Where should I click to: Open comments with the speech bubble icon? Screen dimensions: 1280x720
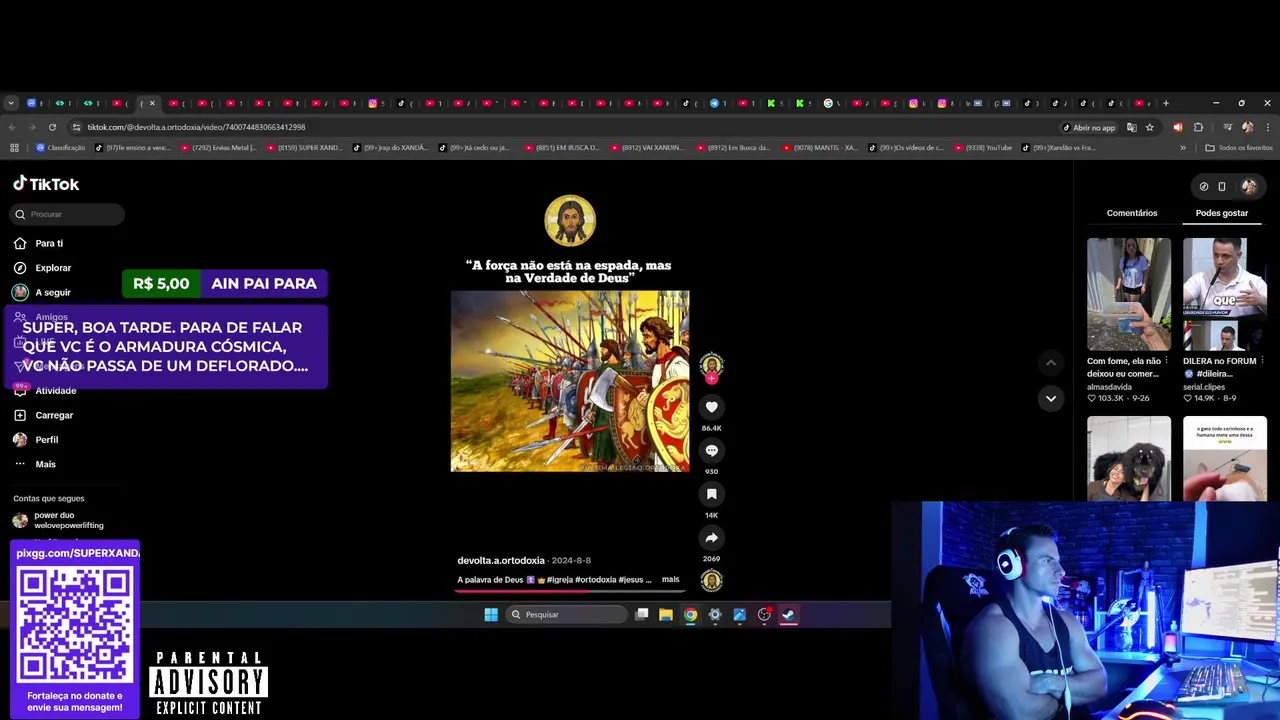coord(711,451)
